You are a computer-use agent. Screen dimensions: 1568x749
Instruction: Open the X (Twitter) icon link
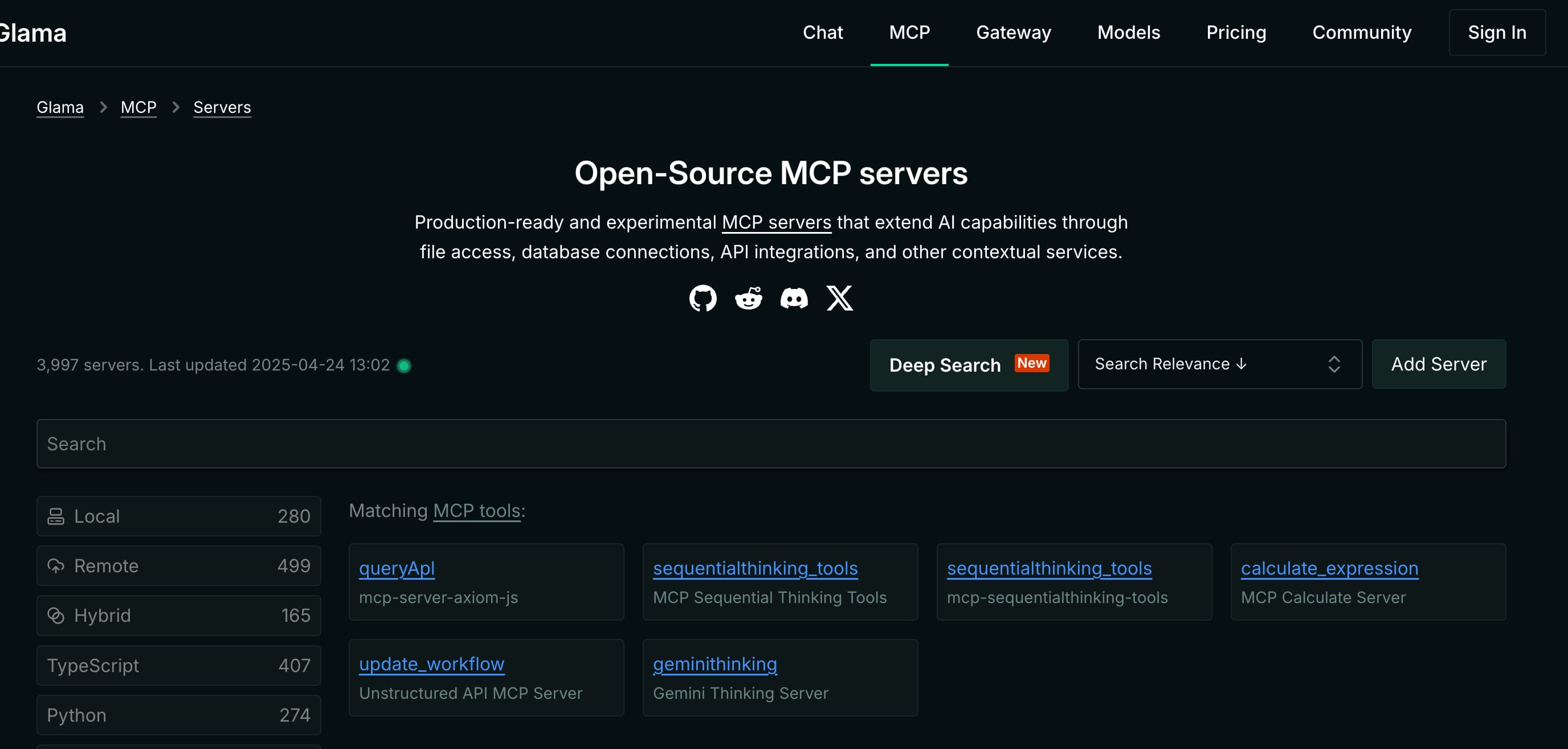pyautogui.click(x=839, y=298)
